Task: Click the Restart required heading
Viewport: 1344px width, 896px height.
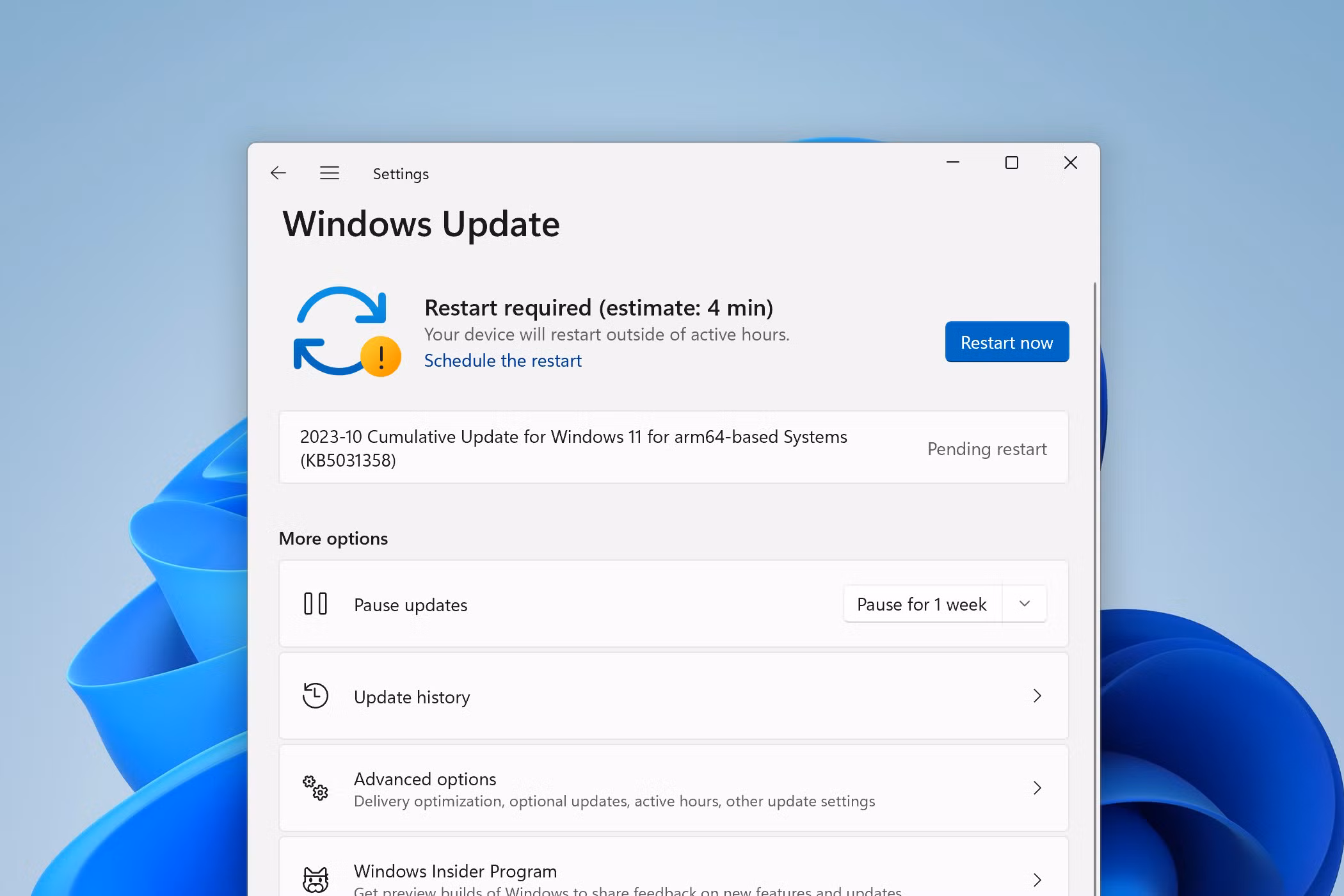Action: pyautogui.click(x=598, y=308)
